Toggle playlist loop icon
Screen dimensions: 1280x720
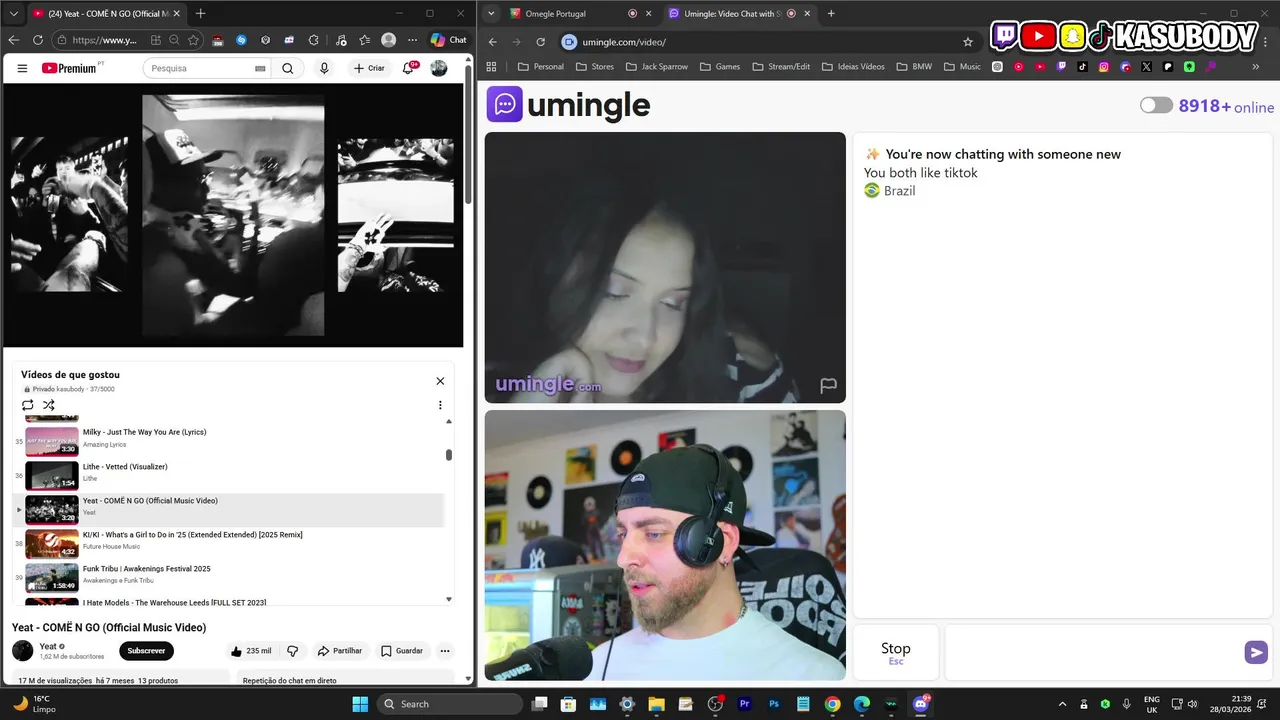pos(28,405)
